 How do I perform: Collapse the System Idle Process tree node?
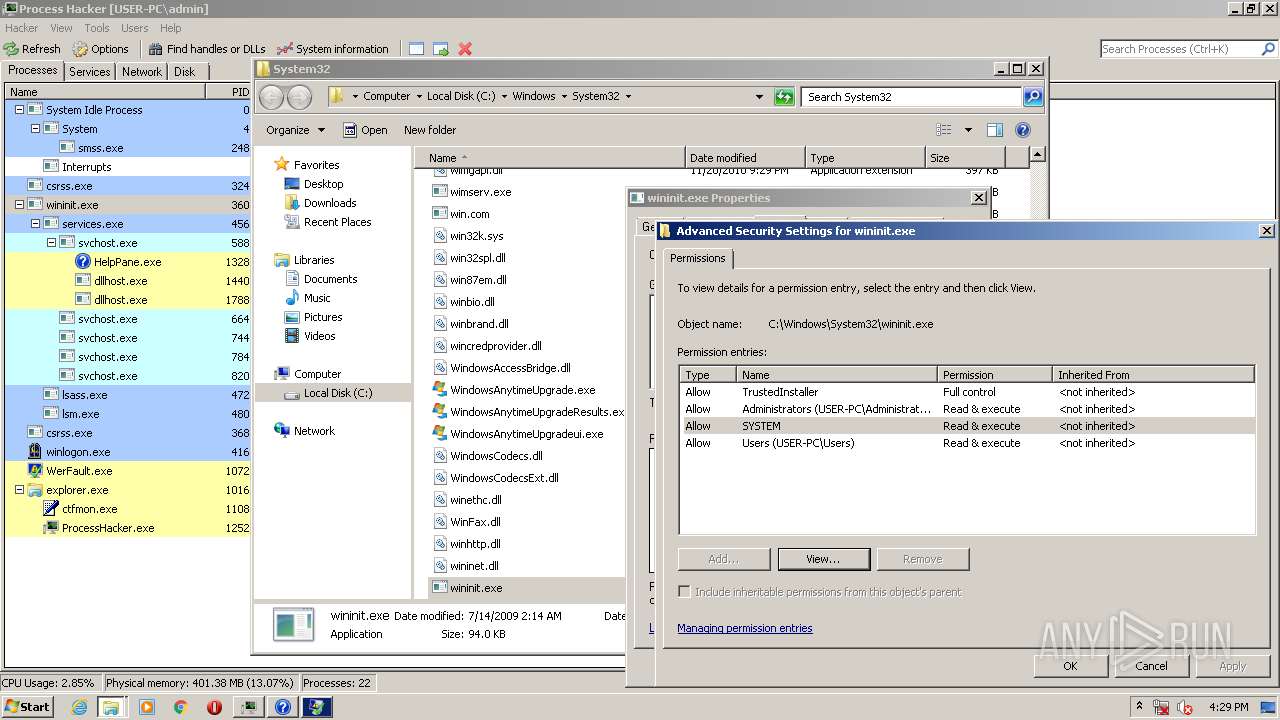19,110
